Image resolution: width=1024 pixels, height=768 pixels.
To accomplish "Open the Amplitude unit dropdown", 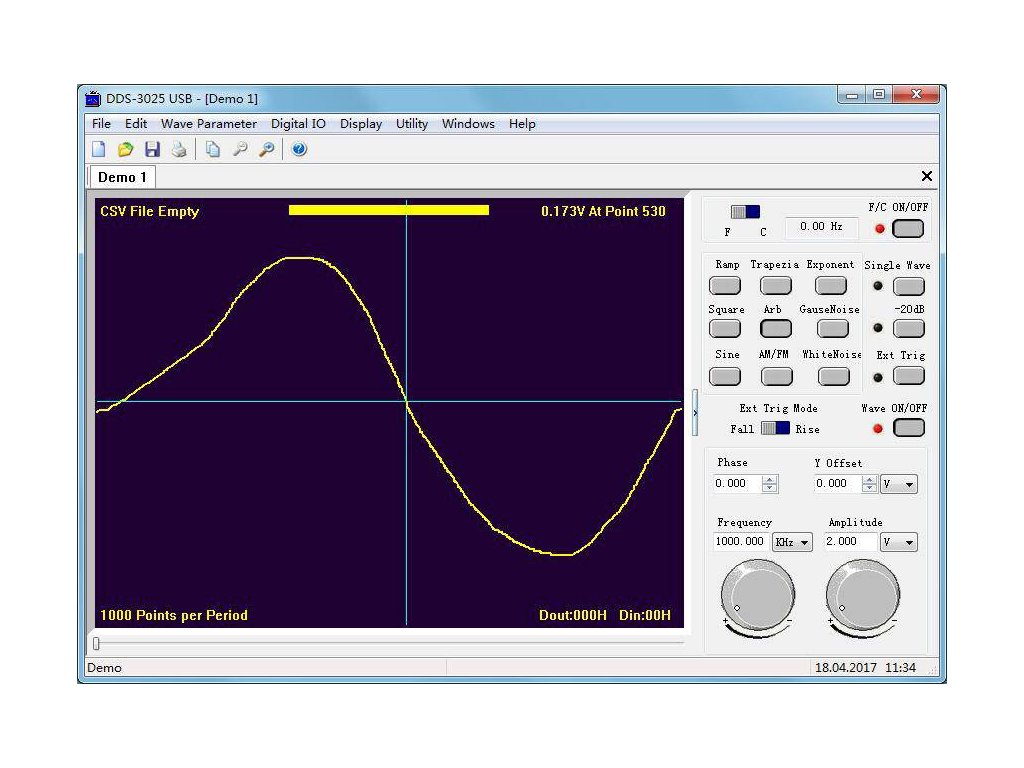I will [x=898, y=542].
